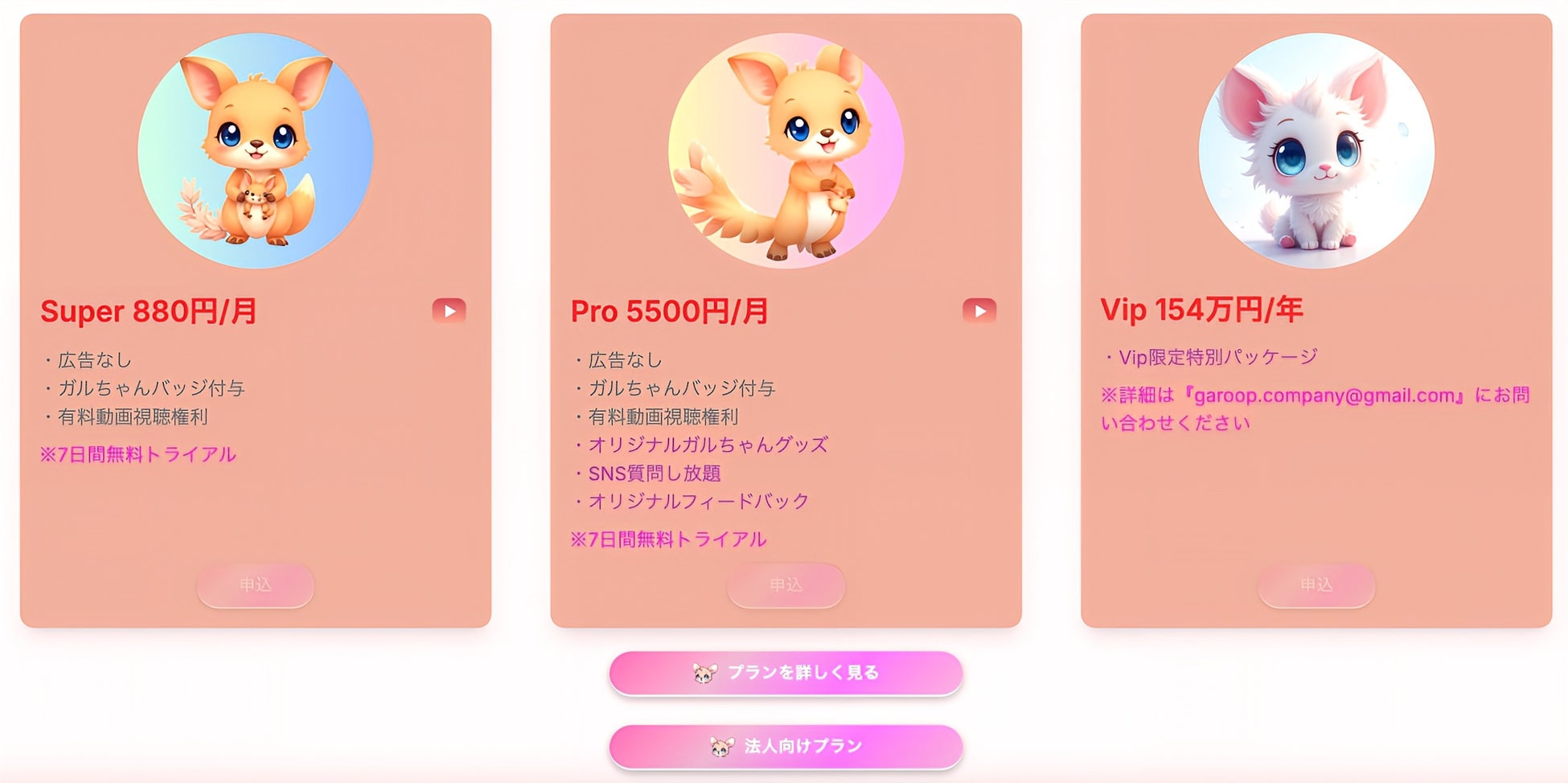The image size is (1568, 783).
Task: Click Pro plan's 7日間無料トライアル note
Action: [x=668, y=539]
